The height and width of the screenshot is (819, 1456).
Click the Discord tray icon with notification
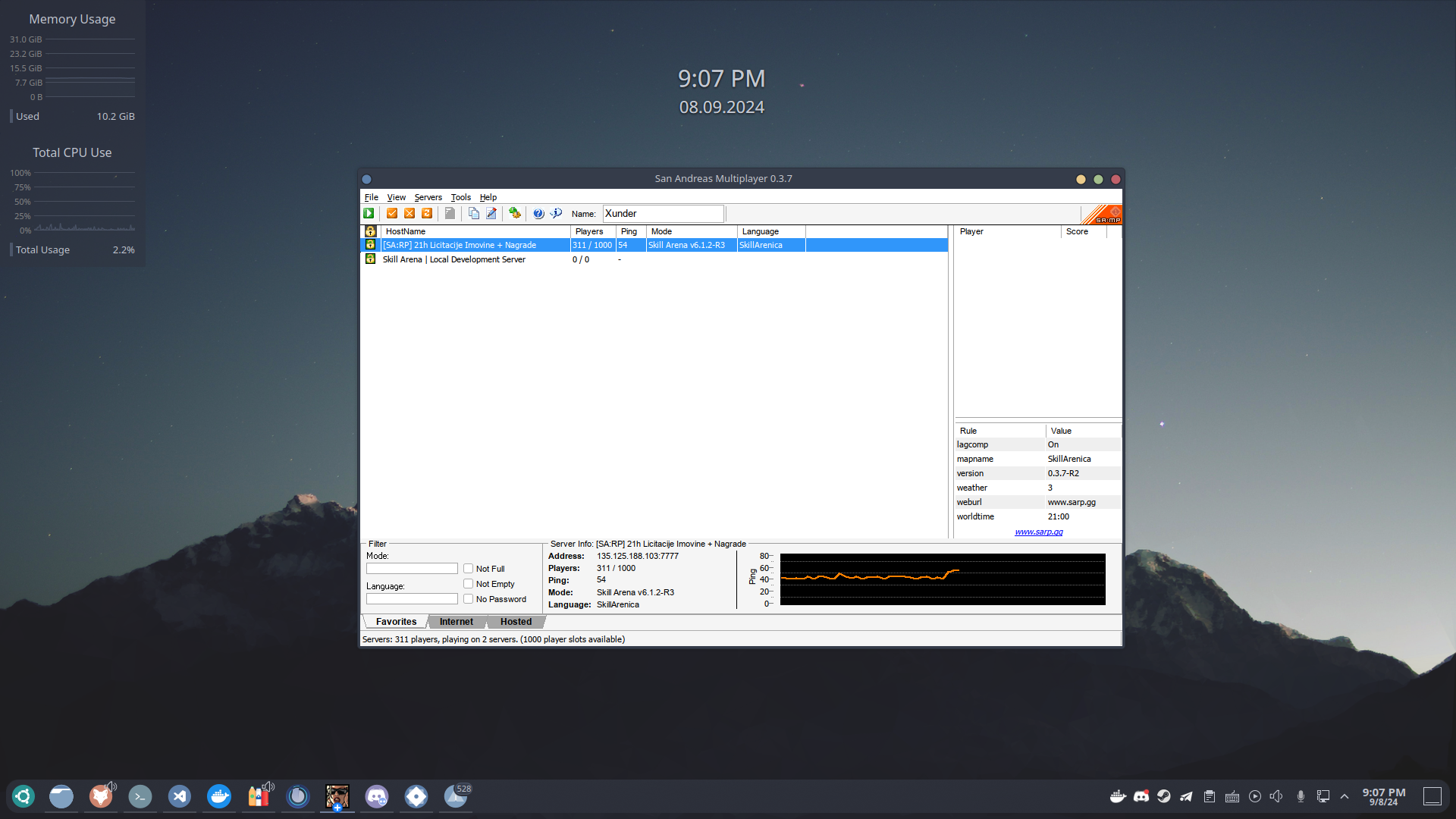coord(1141,796)
